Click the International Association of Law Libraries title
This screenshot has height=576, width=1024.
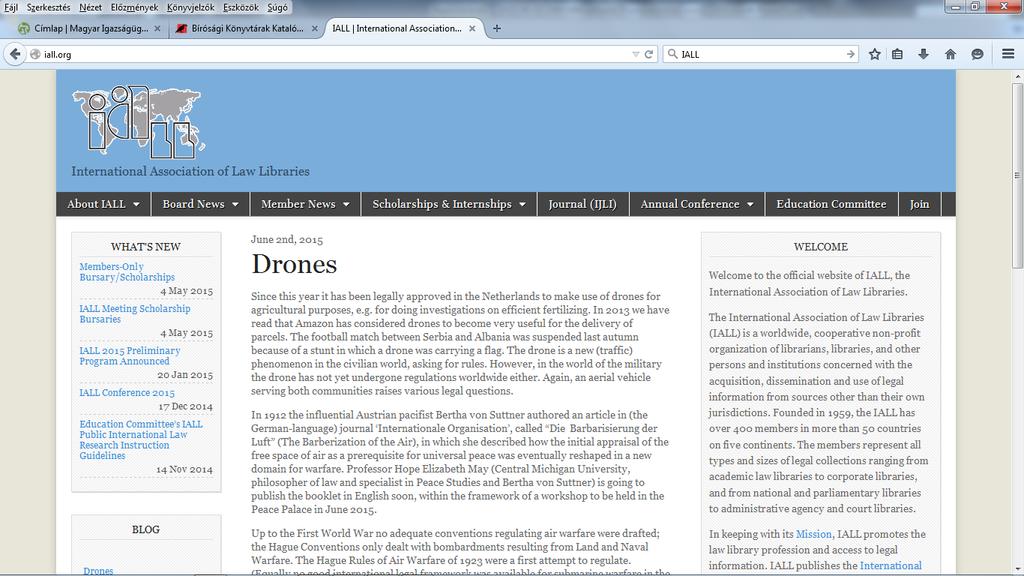pyautogui.click(x=191, y=171)
